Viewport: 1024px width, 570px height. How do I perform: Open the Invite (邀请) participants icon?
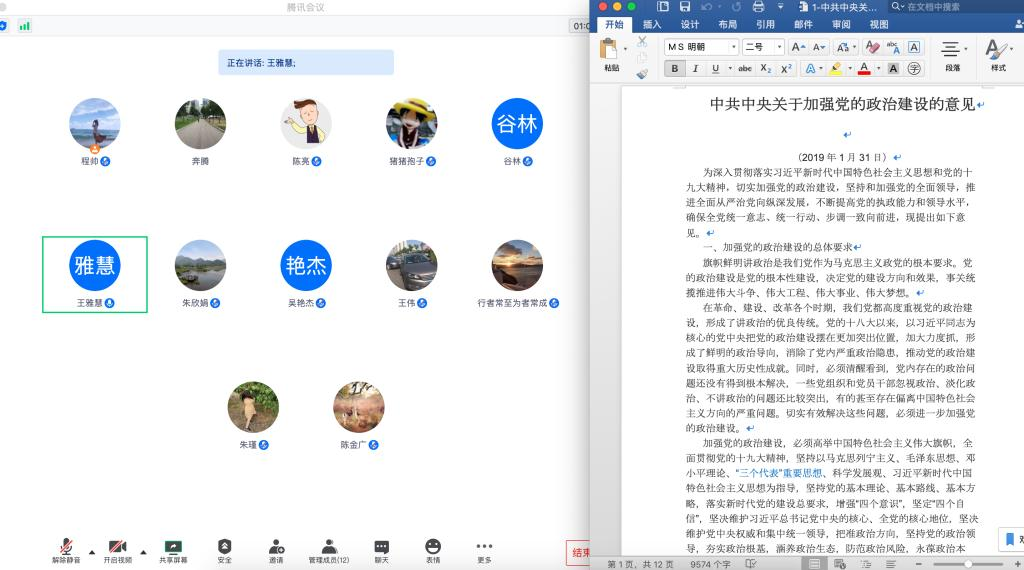pos(276,547)
